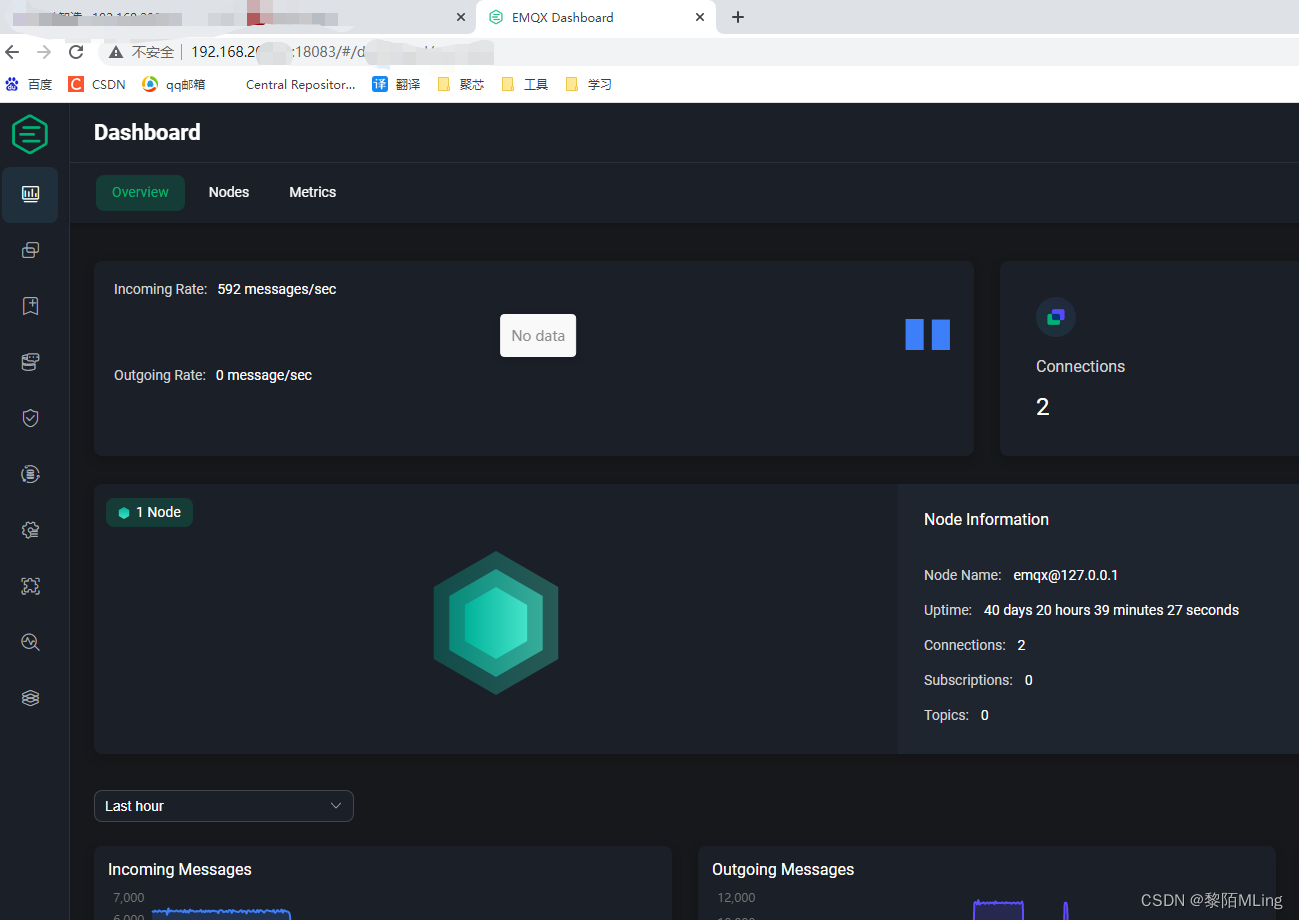The width and height of the screenshot is (1299, 920).
Task: Click the 7,000 axis label in Incoming chart
Action: click(129, 897)
